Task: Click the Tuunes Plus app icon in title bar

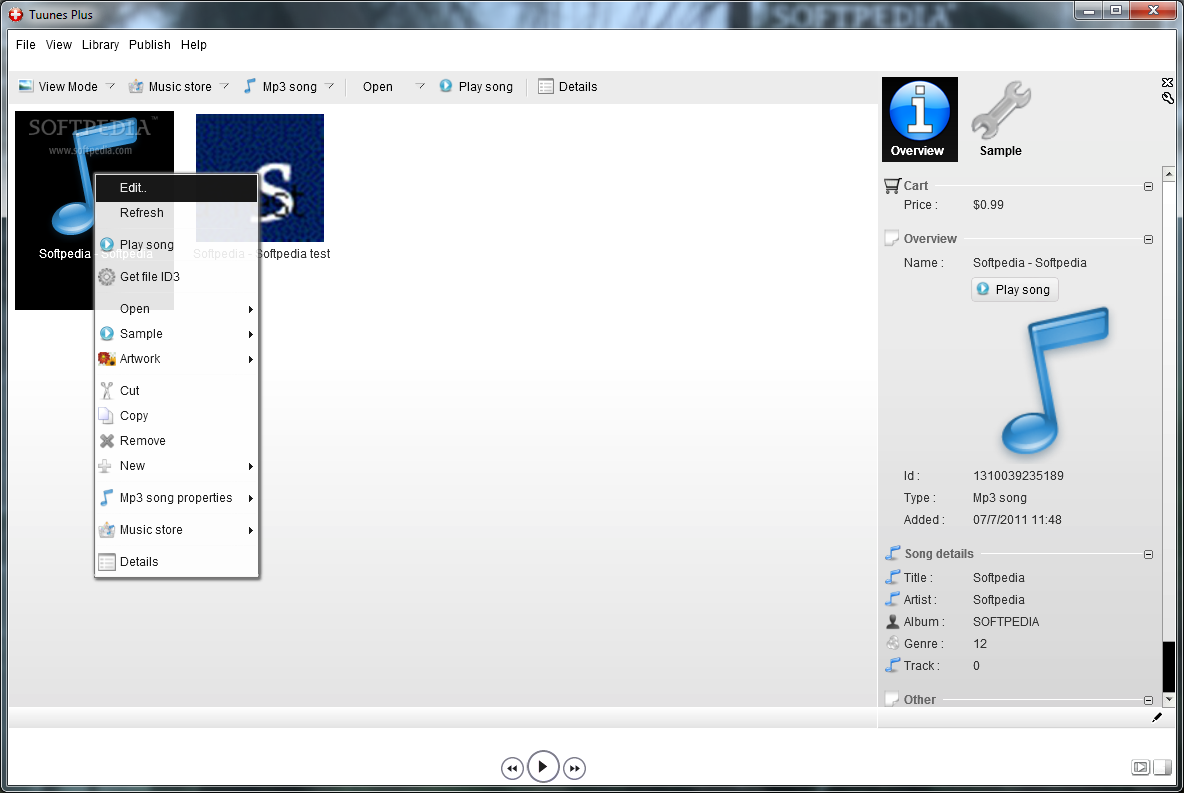Action: [x=16, y=14]
